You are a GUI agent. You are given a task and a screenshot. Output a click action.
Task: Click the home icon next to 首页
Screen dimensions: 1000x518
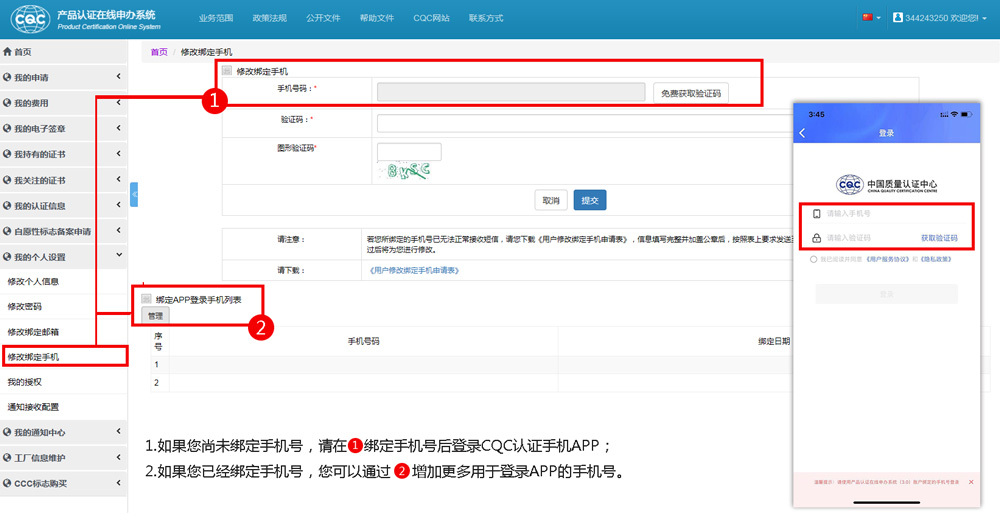pos(8,52)
